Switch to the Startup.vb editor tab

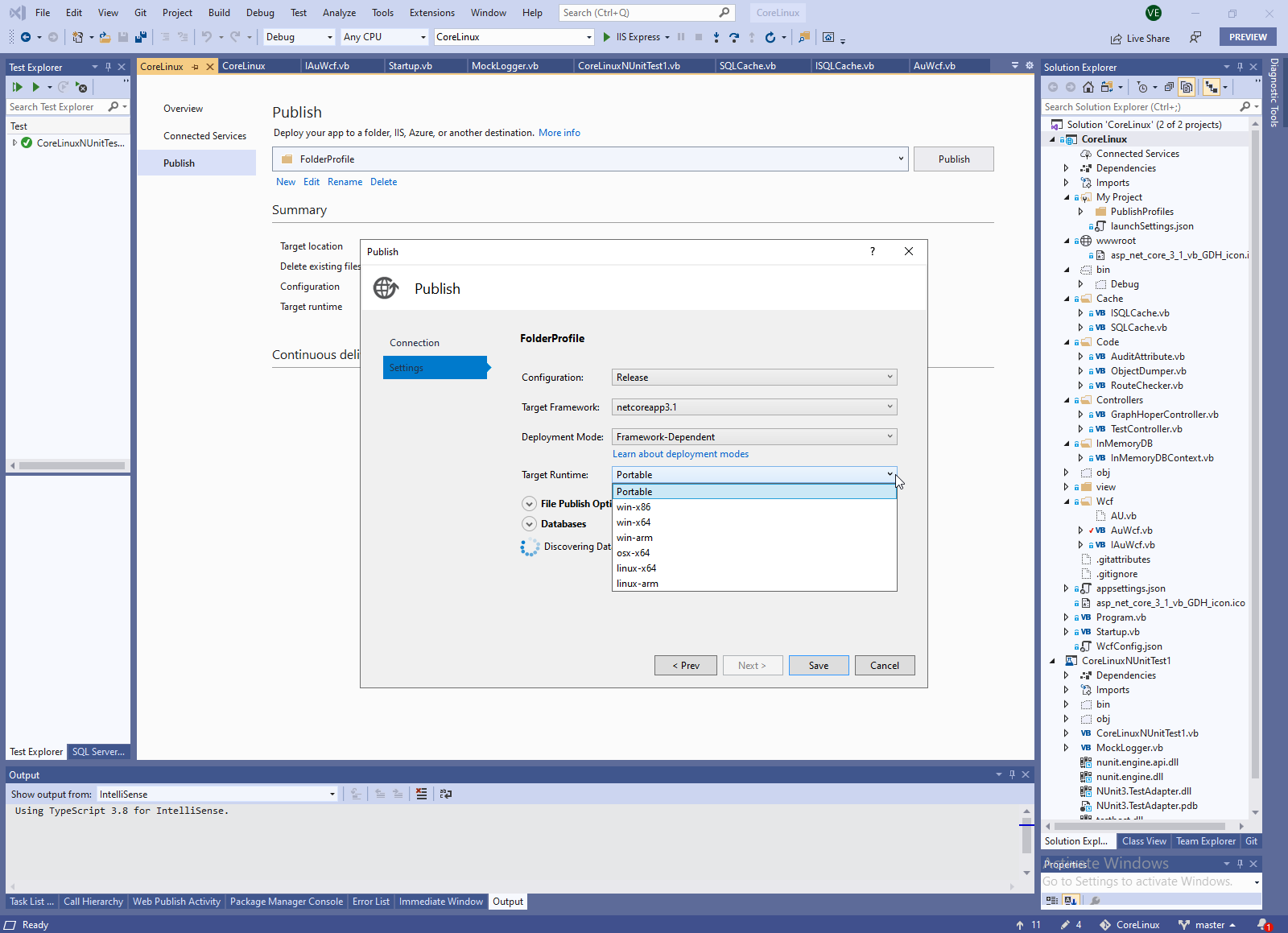(x=410, y=66)
